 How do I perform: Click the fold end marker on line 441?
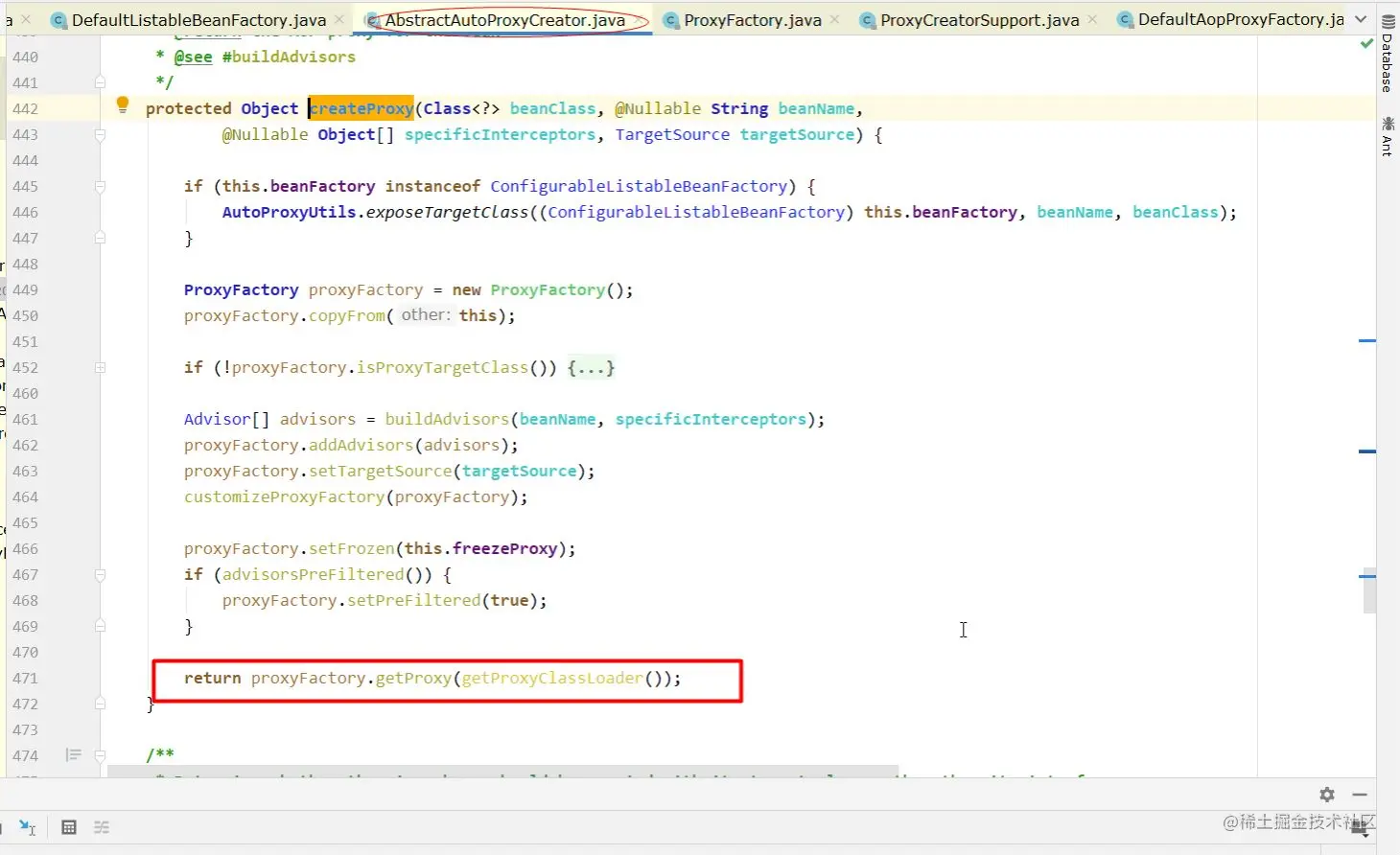coord(100,83)
